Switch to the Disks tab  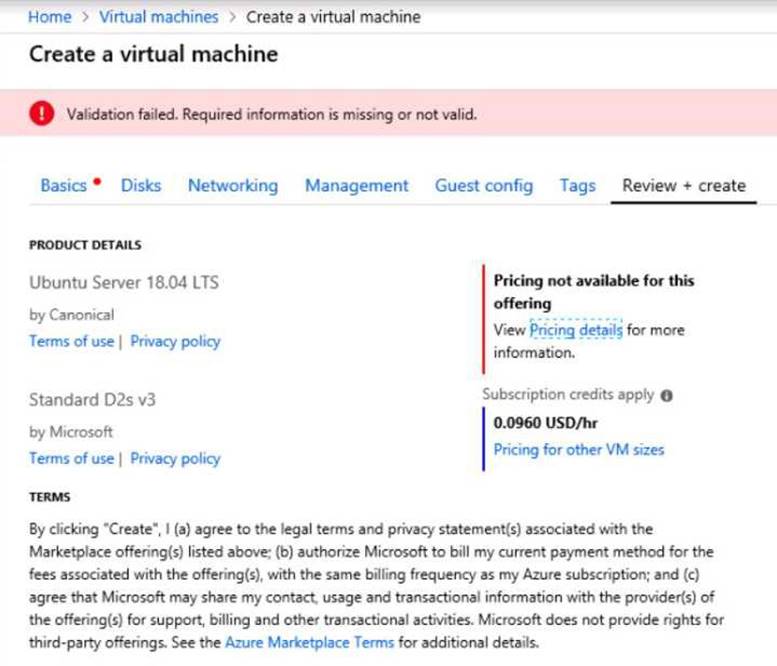click(141, 185)
